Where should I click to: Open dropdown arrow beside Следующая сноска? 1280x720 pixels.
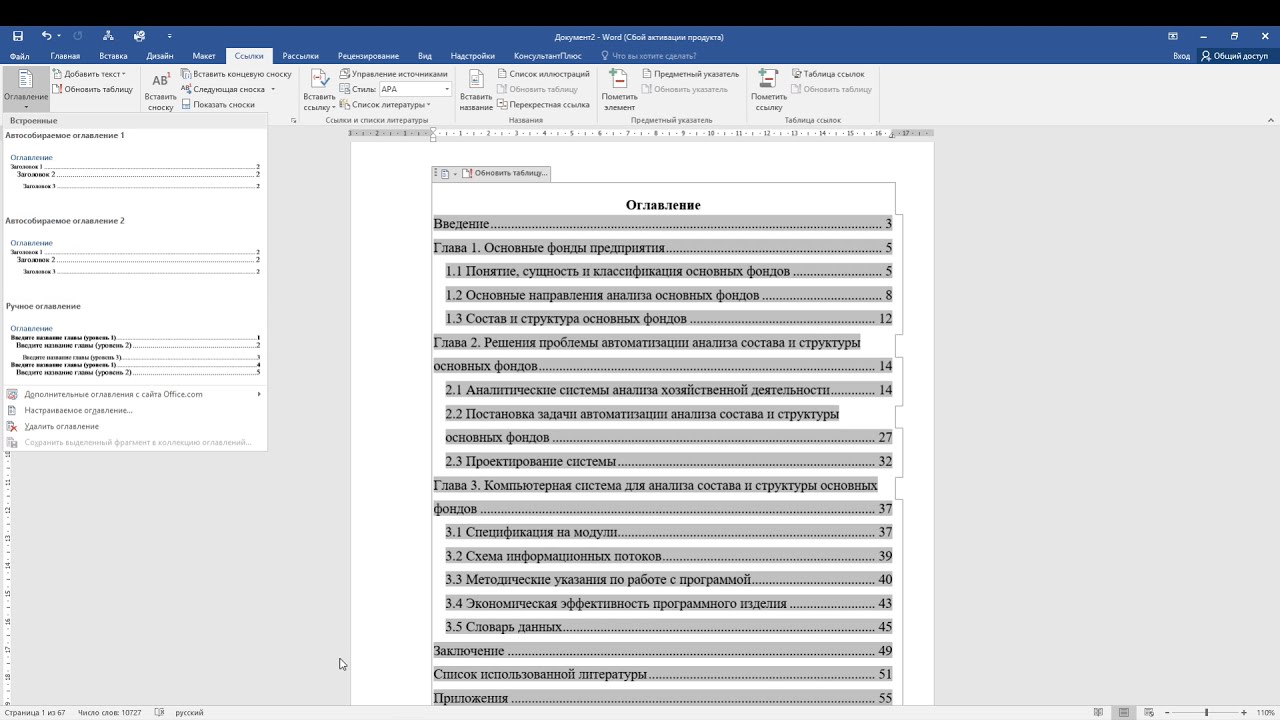point(272,89)
